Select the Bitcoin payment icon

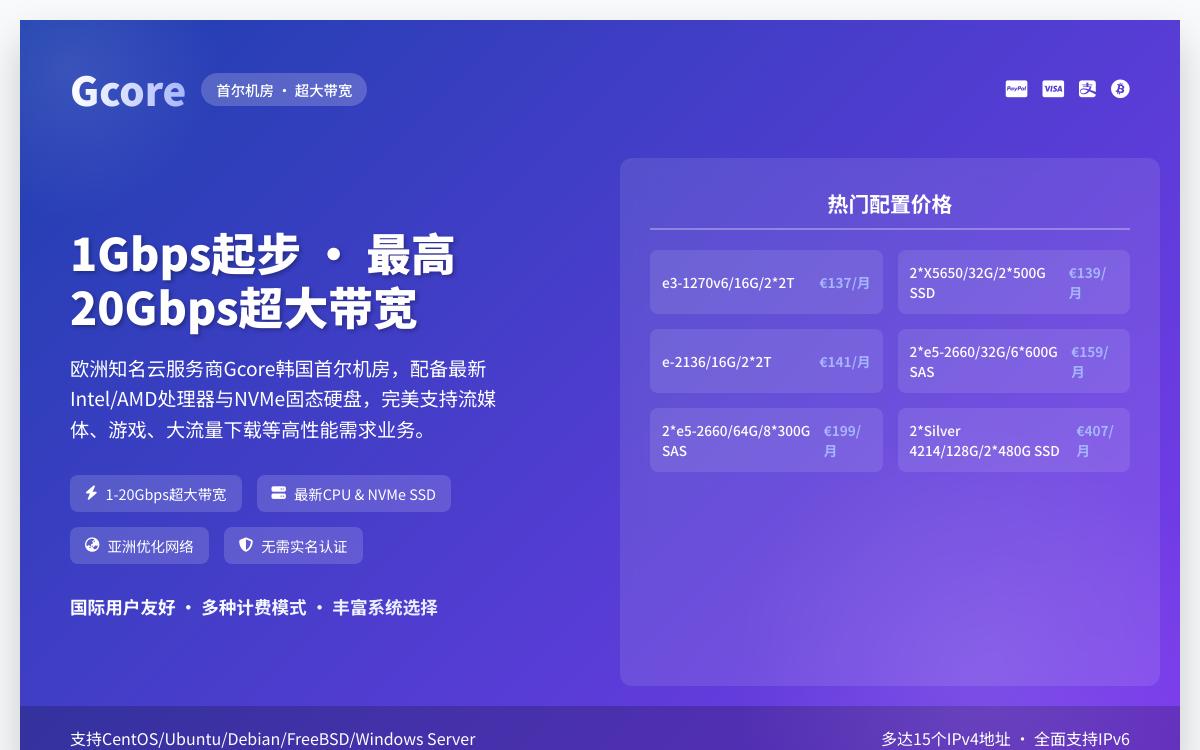pos(1120,89)
